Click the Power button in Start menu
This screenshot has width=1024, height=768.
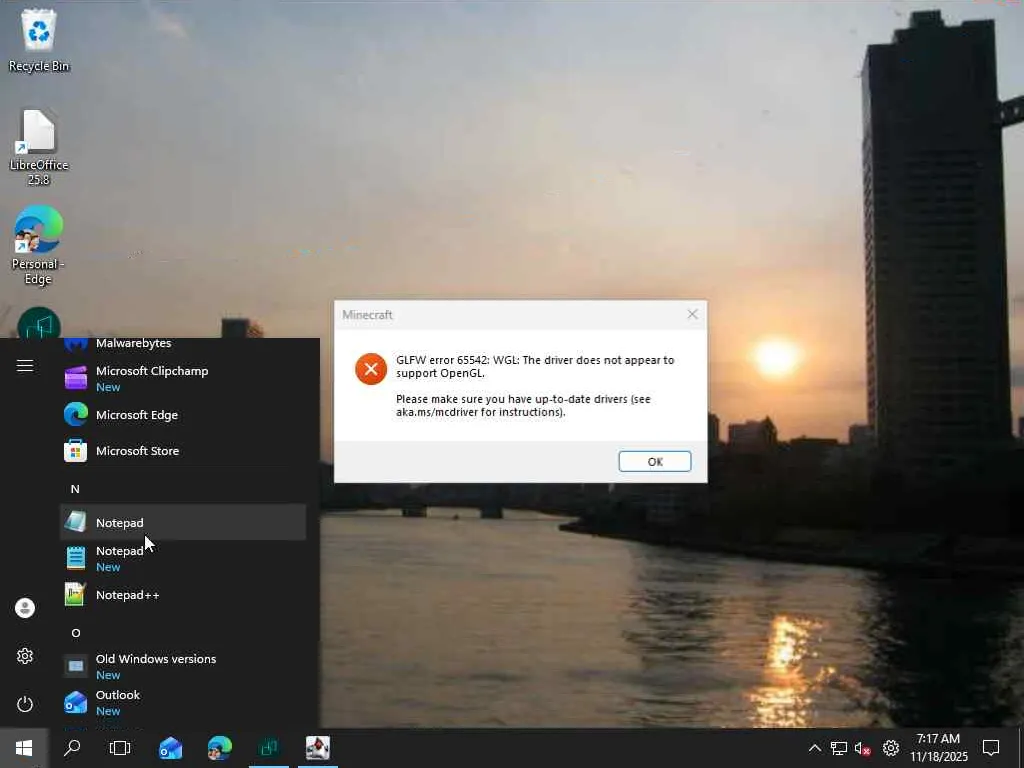click(x=25, y=704)
